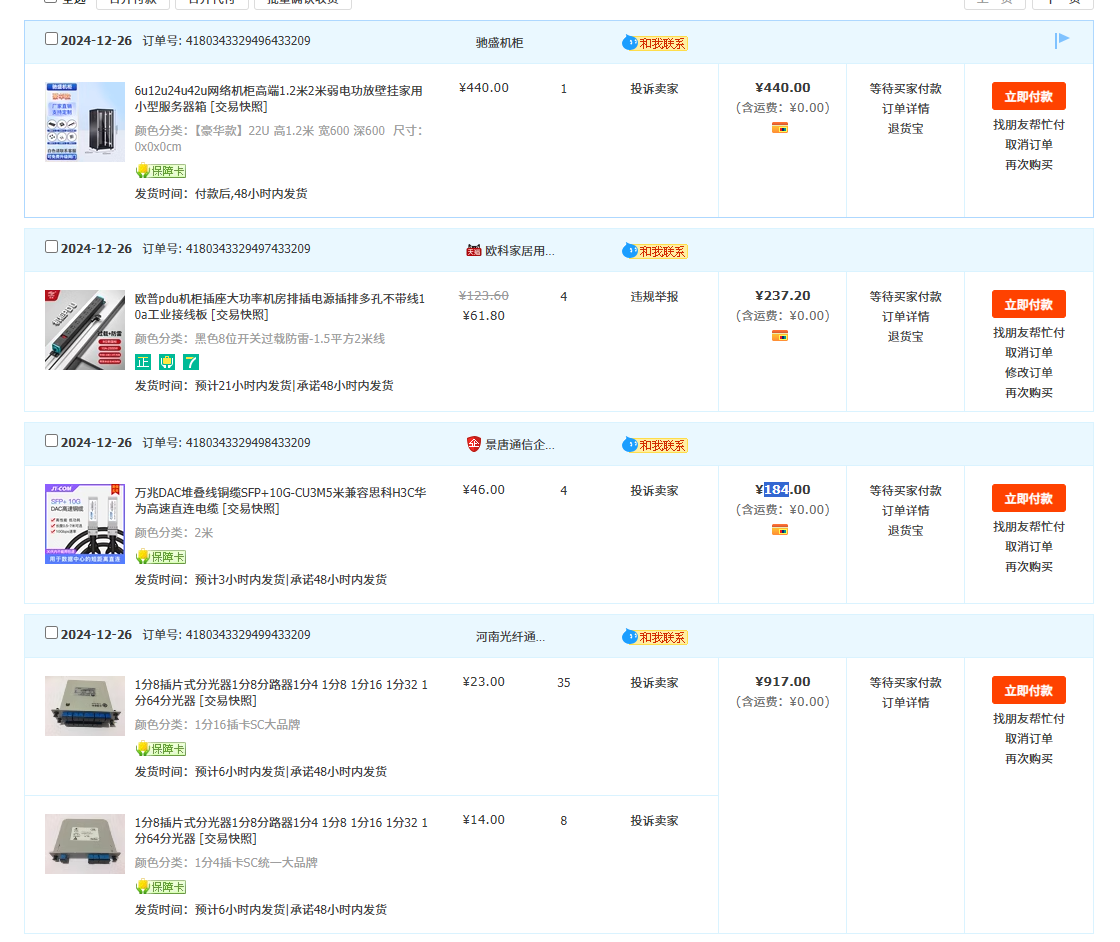
Task: Click the green 7 badge on PDU item
Action: 191,362
